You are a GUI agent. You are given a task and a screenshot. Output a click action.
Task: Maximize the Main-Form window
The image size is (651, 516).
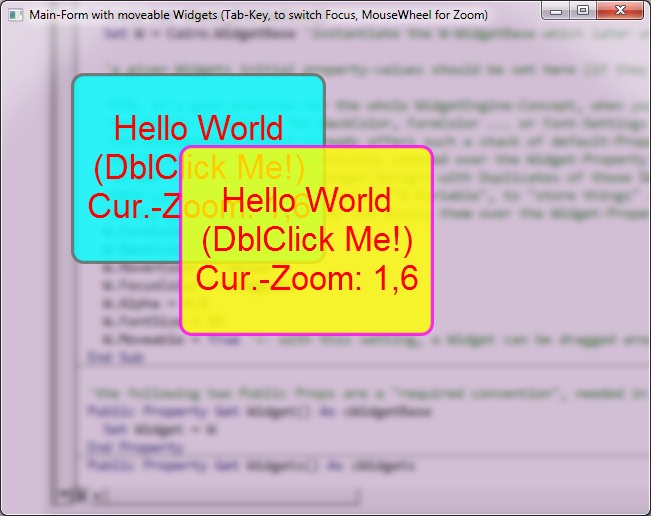[583, 12]
